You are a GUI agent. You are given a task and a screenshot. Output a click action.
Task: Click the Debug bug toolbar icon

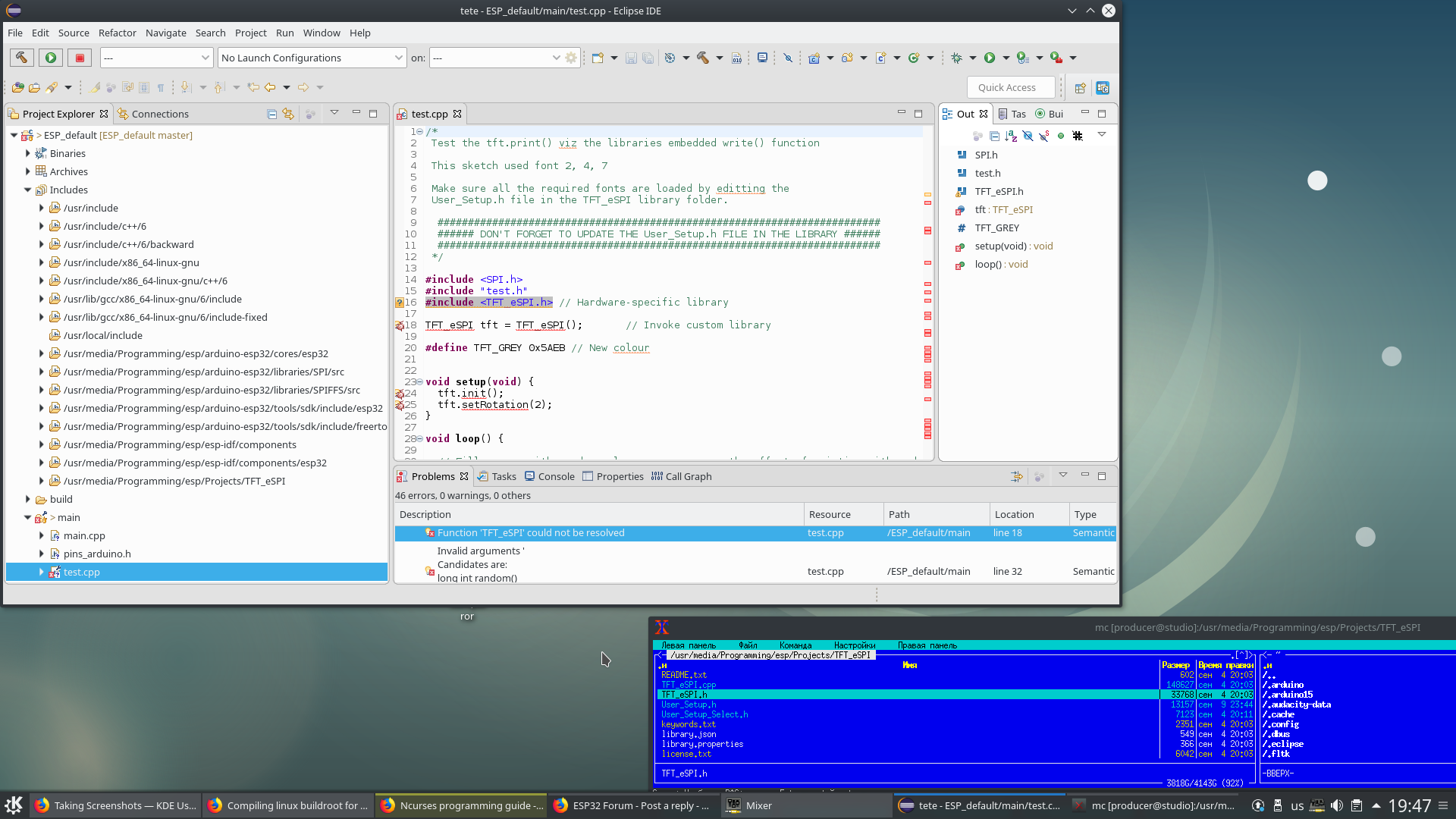click(956, 58)
